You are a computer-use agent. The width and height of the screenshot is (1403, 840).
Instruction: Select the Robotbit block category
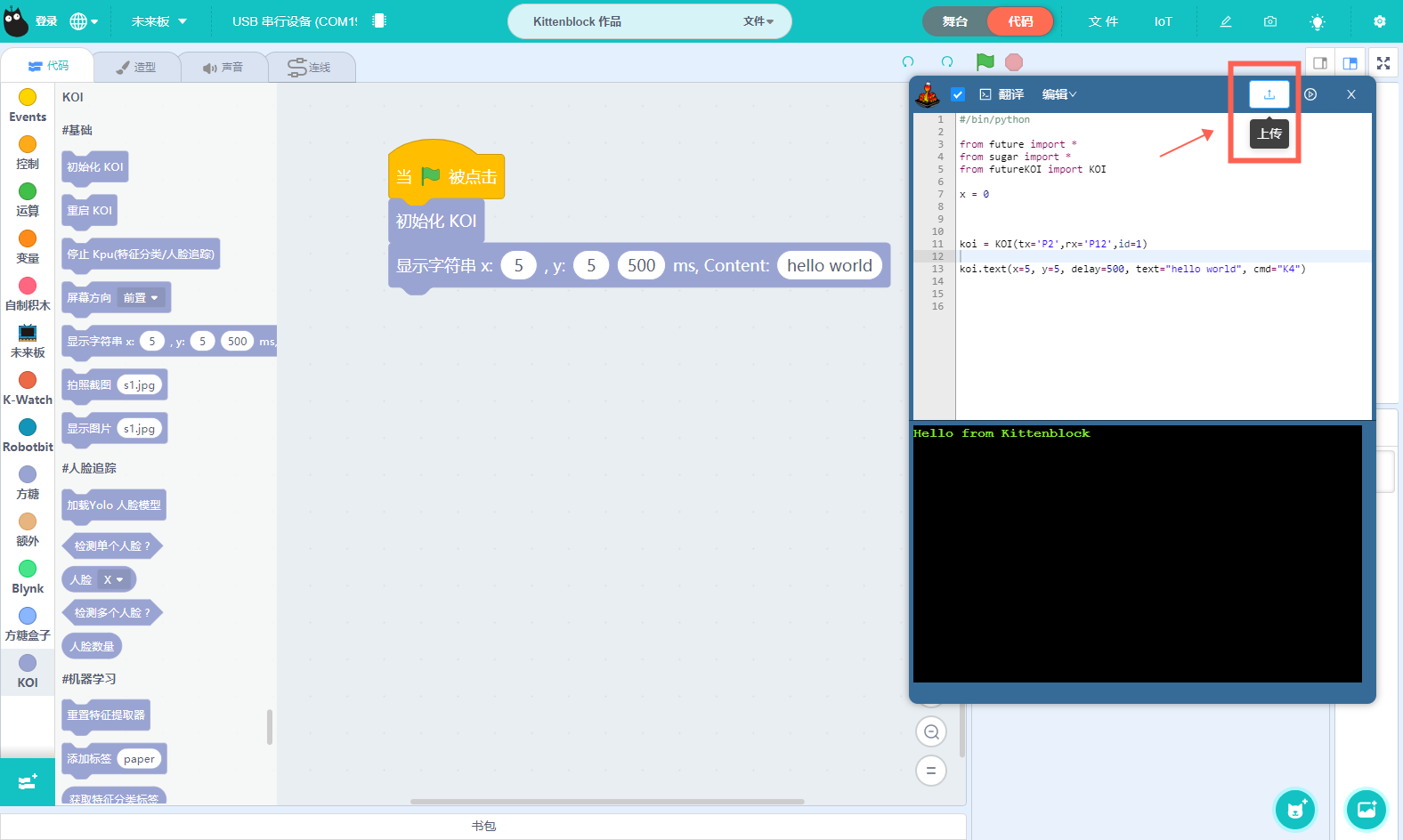28,436
